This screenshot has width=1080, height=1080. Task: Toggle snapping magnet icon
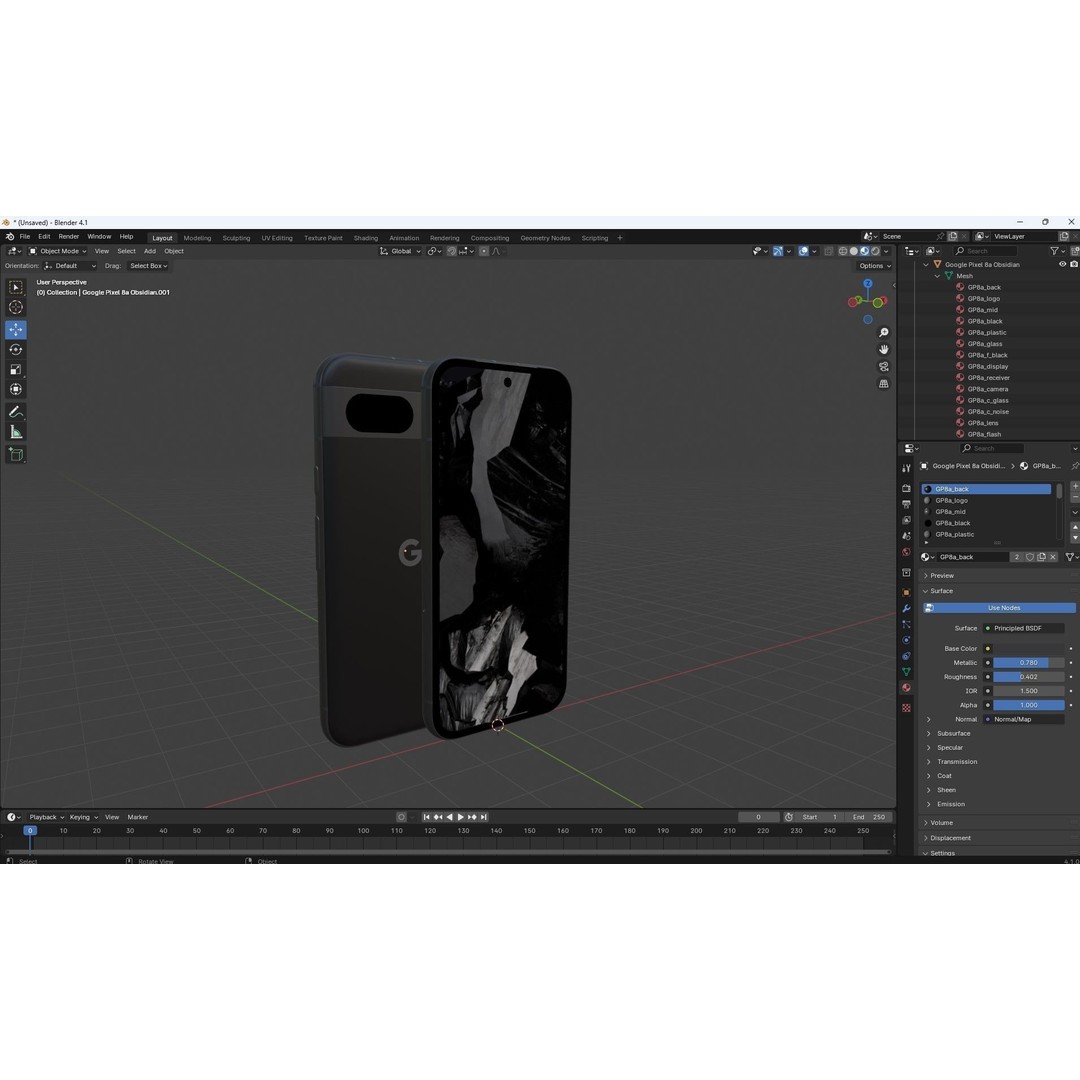[x=452, y=251]
